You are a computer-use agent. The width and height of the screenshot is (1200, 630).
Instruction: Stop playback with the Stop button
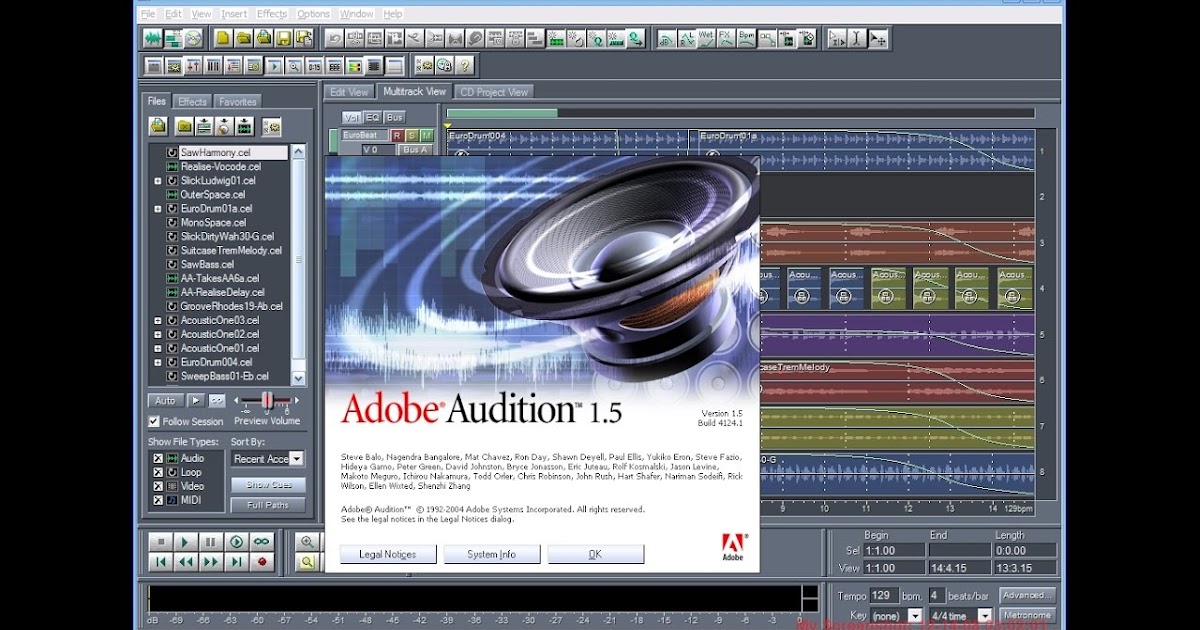tap(161, 542)
